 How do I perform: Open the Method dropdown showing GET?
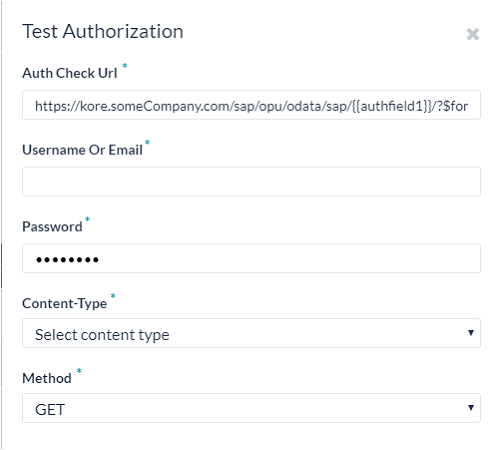pyautogui.click(x=251, y=408)
